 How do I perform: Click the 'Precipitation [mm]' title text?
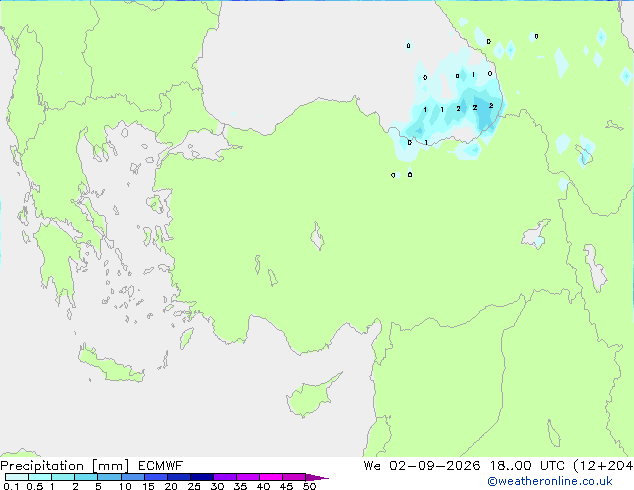[x=64, y=466]
